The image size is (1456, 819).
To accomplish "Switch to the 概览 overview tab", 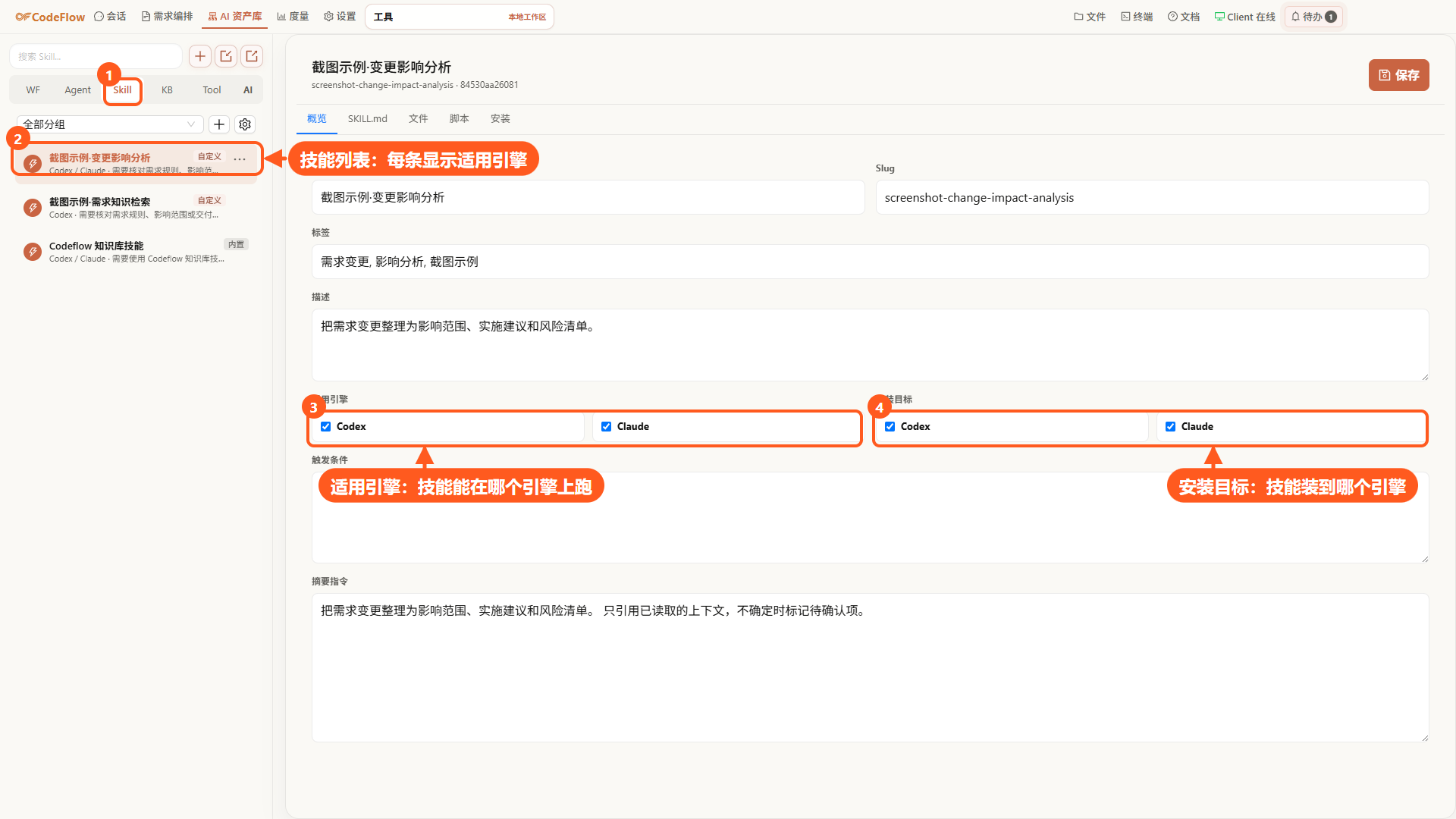I will [x=317, y=118].
